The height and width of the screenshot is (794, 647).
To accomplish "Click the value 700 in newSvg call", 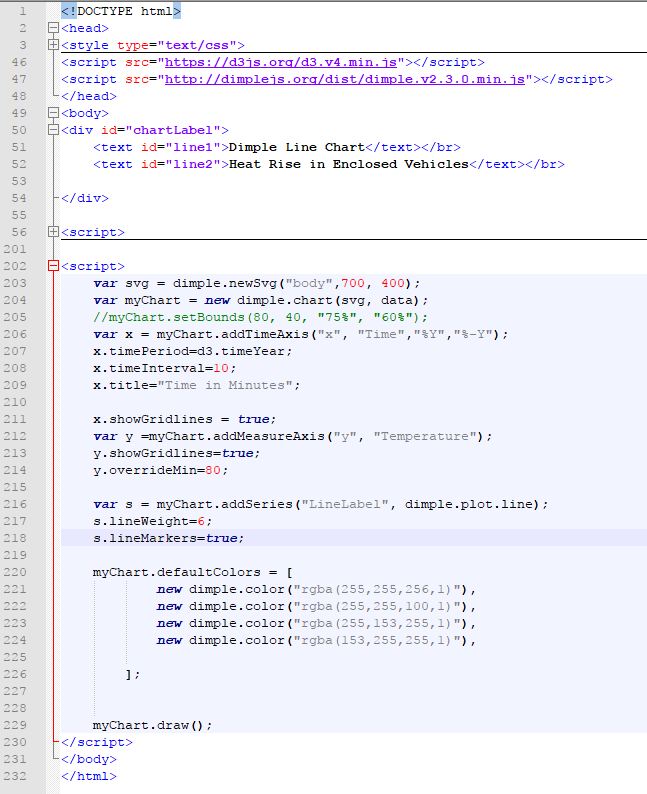I will tap(353, 283).
